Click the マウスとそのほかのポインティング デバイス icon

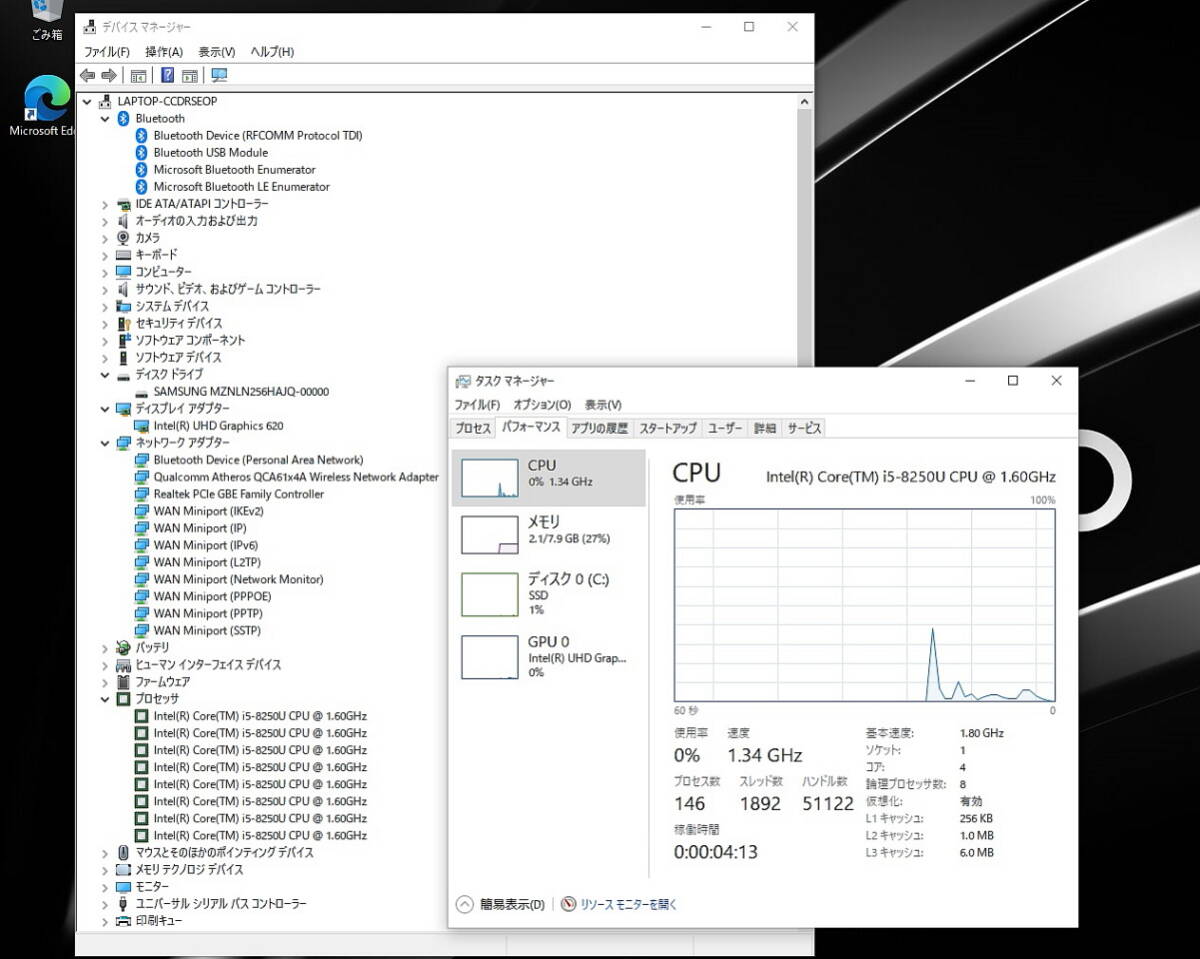123,853
